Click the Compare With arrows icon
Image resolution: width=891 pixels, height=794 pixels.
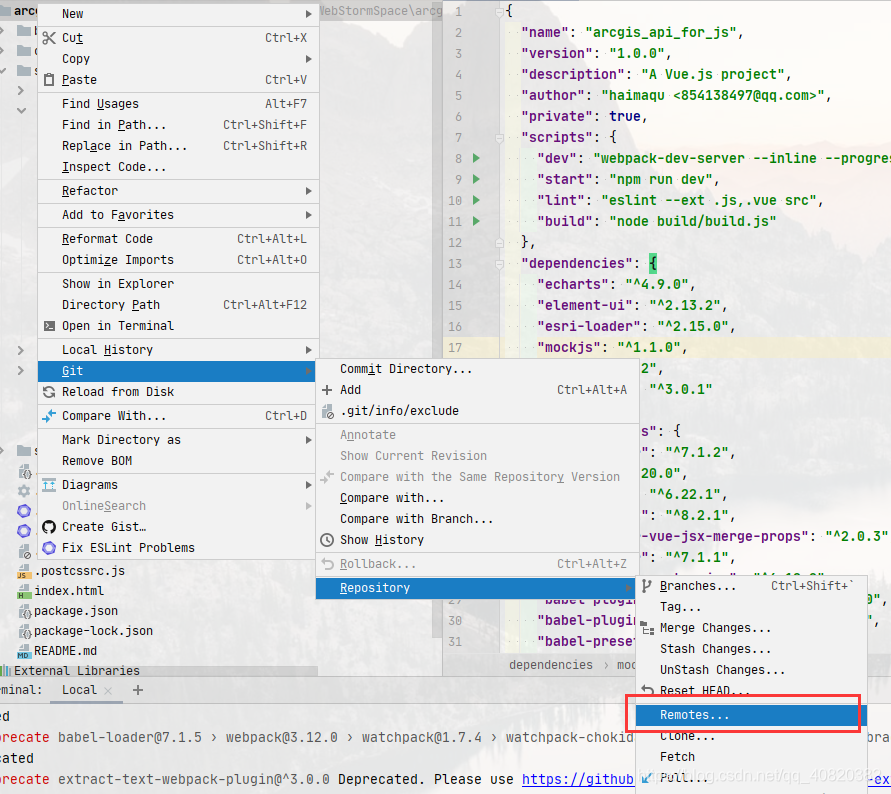pos(49,416)
